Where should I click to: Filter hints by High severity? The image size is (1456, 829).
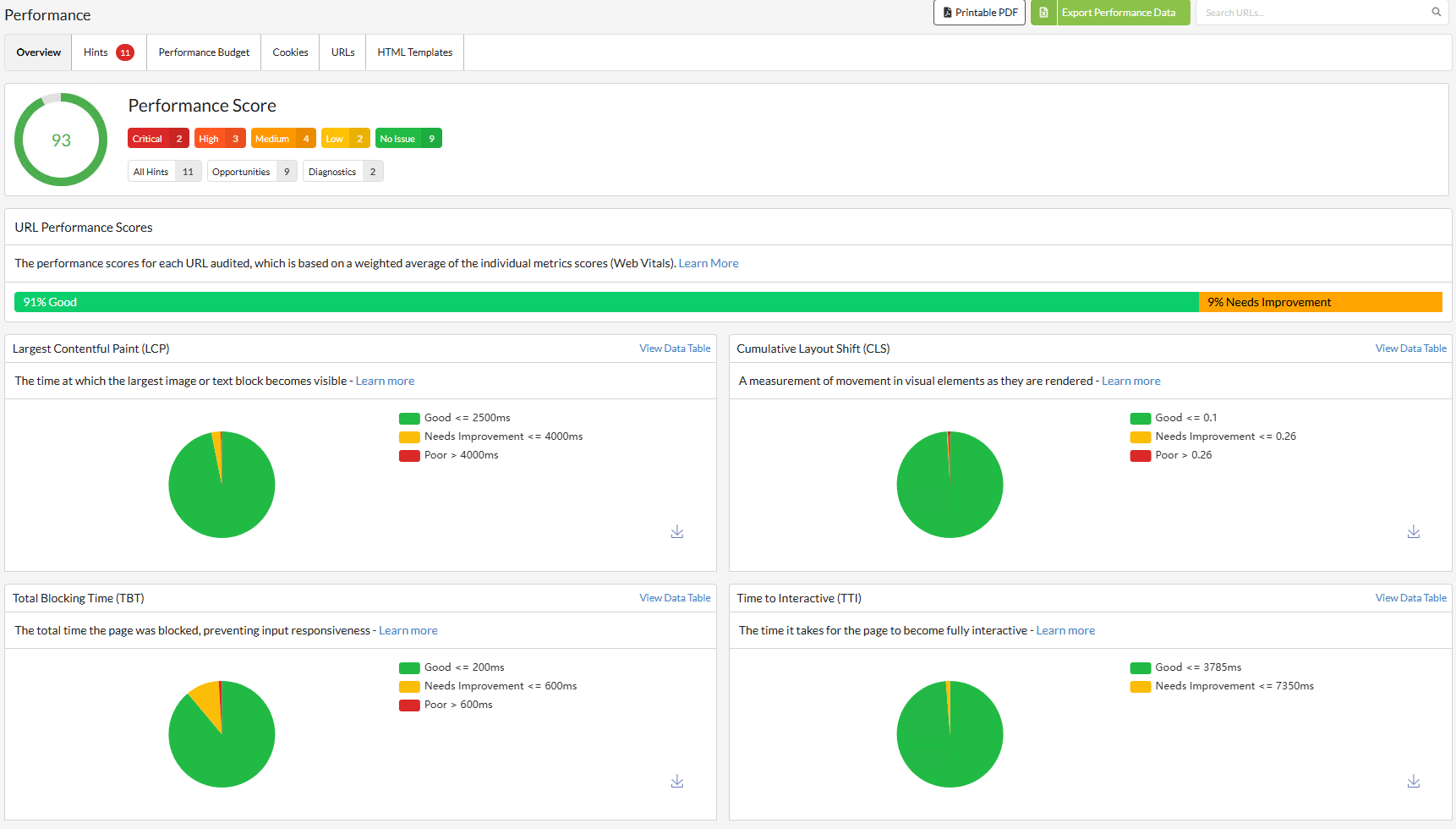click(x=220, y=139)
